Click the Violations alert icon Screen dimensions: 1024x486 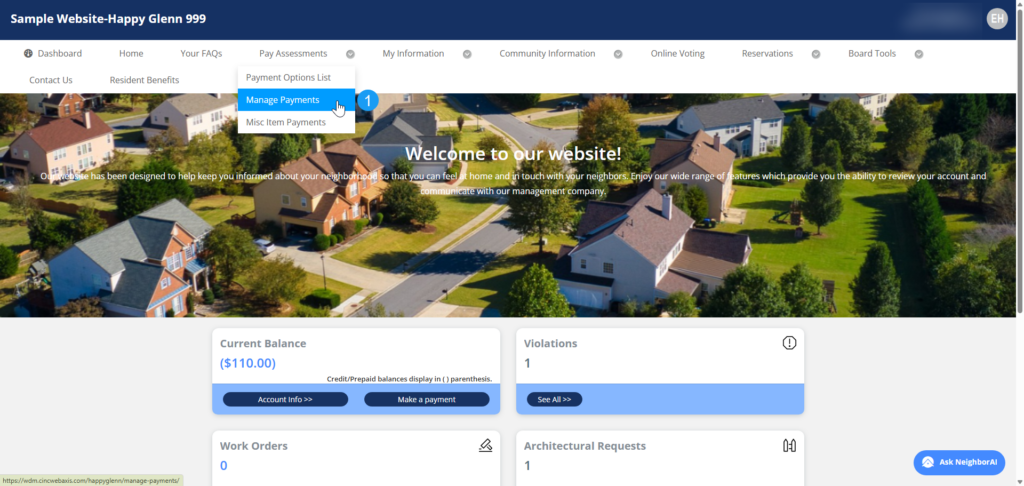789,343
